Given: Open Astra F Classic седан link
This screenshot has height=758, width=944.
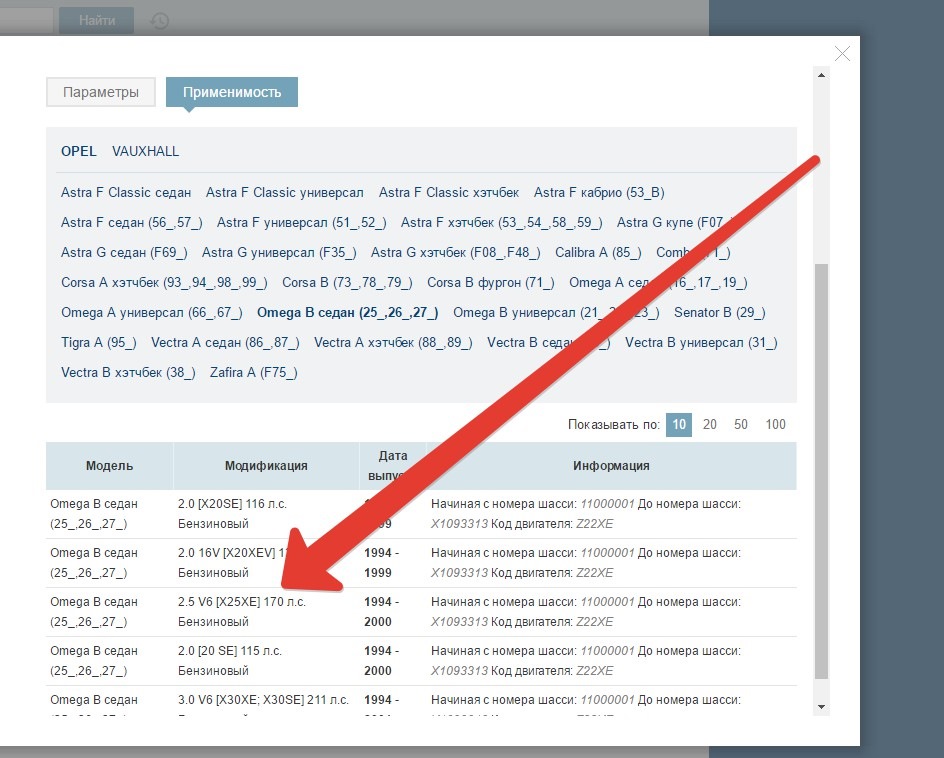Looking at the screenshot, I should click(x=126, y=193).
